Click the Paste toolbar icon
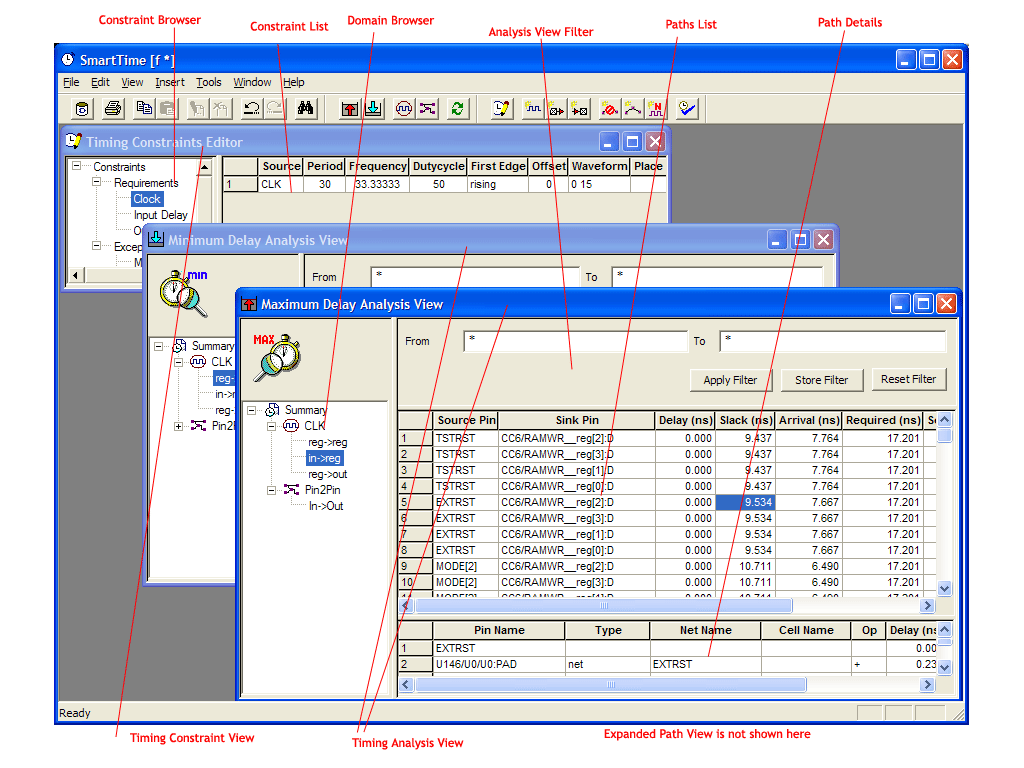1024x768 pixels. tap(167, 108)
